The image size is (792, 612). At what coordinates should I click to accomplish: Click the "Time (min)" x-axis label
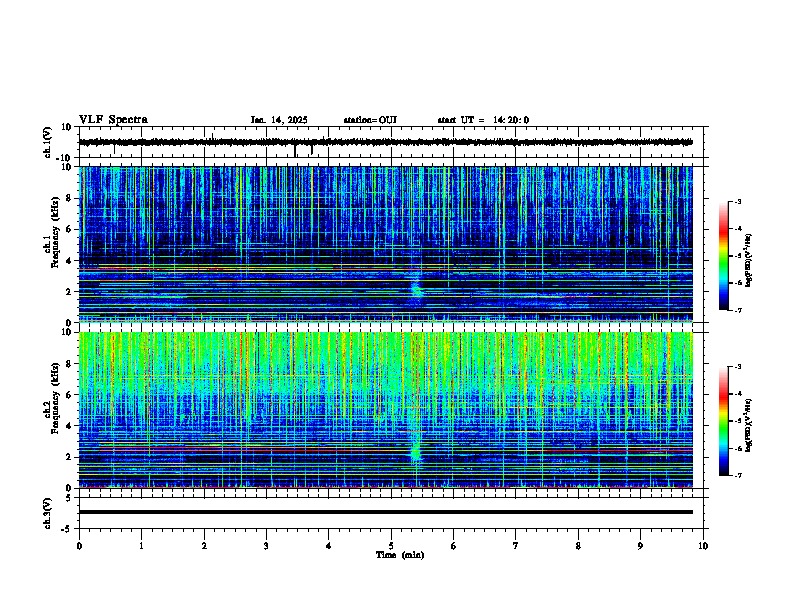[400, 555]
